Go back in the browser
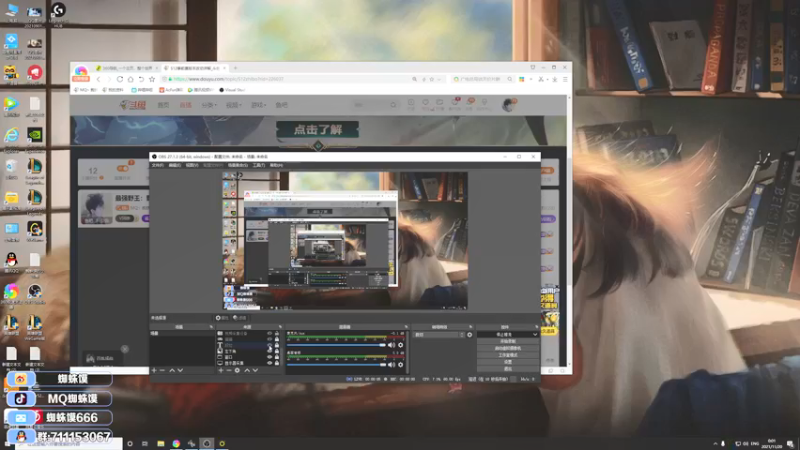This screenshot has height=450, width=800. pos(98,79)
